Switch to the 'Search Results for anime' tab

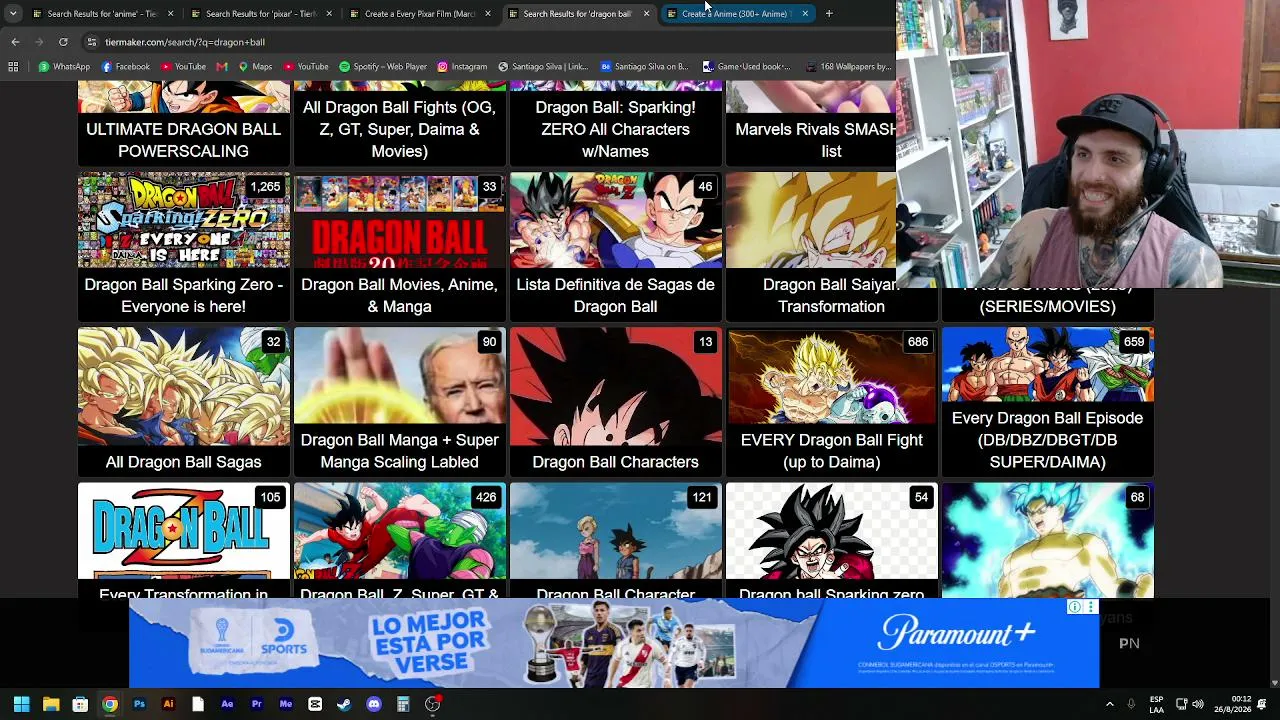tap(103, 14)
